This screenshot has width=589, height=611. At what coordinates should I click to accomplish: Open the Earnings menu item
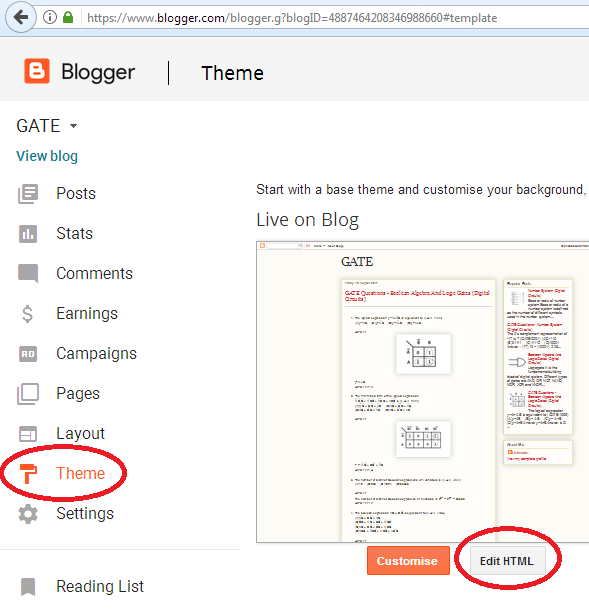click(87, 314)
